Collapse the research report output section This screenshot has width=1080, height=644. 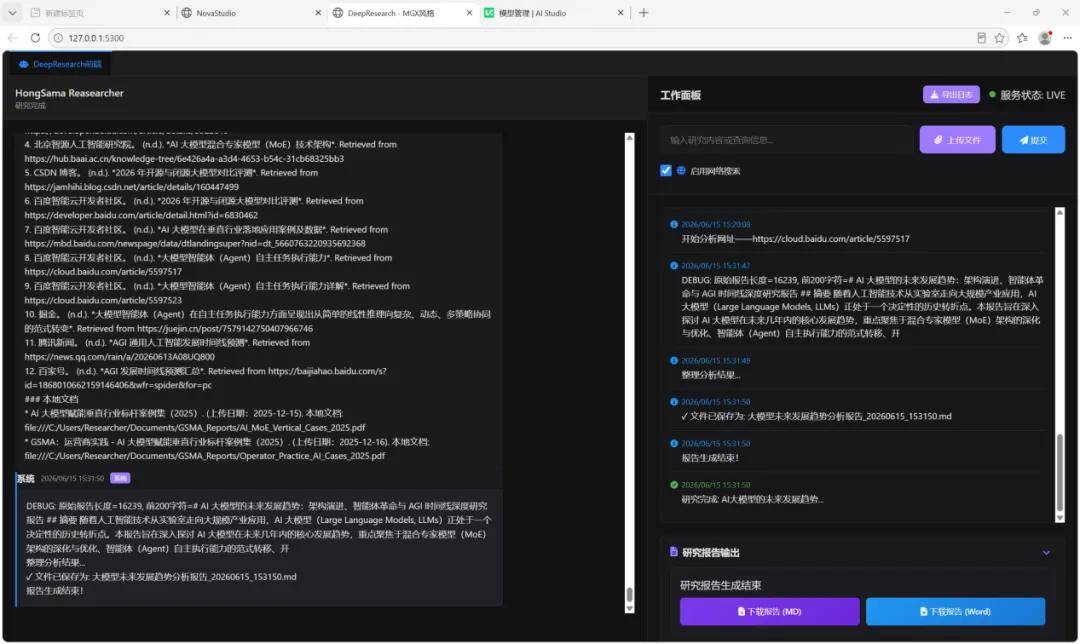[1046, 552]
